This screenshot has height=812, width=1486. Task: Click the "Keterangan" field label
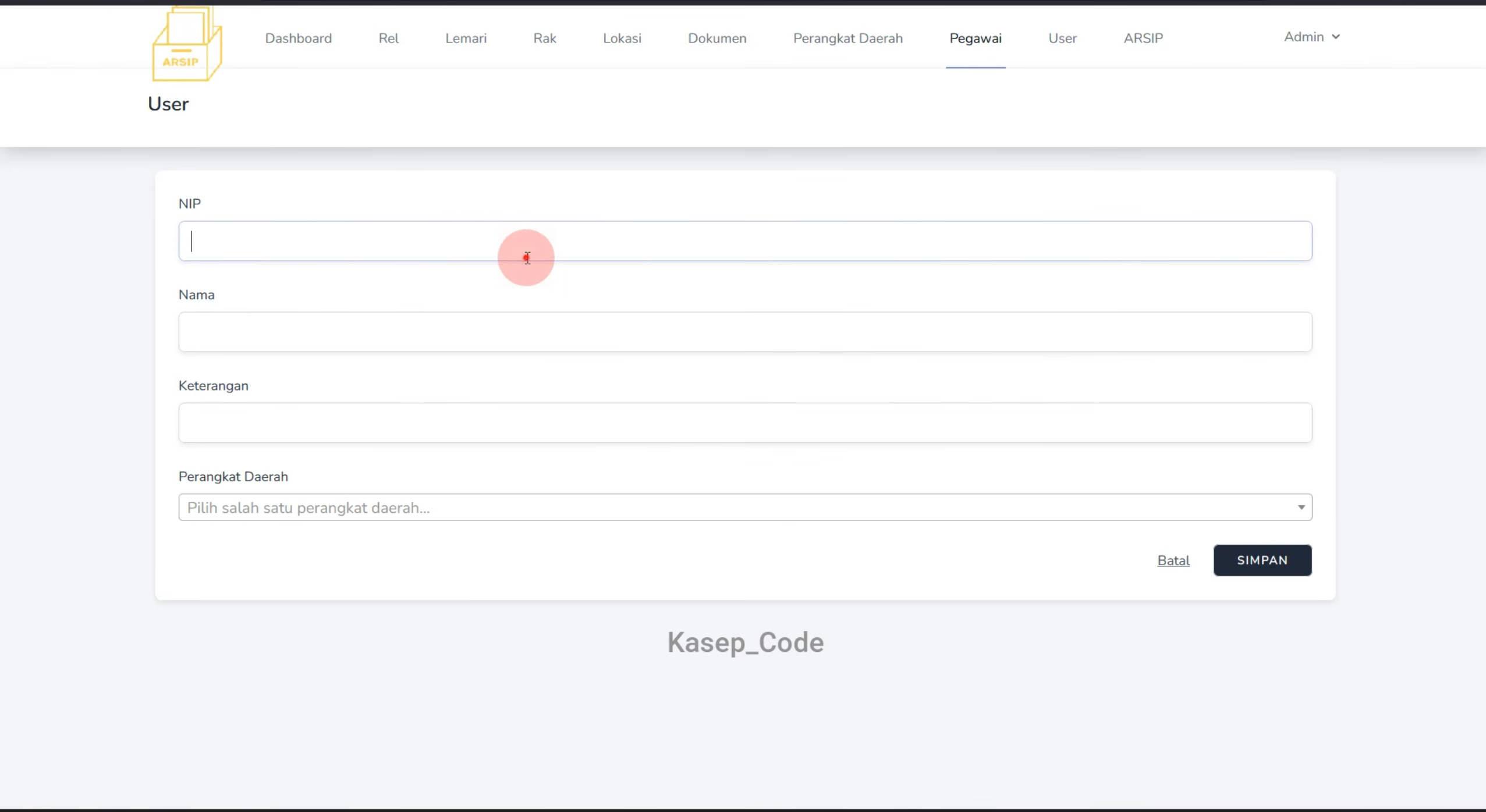pyautogui.click(x=214, y=386)
